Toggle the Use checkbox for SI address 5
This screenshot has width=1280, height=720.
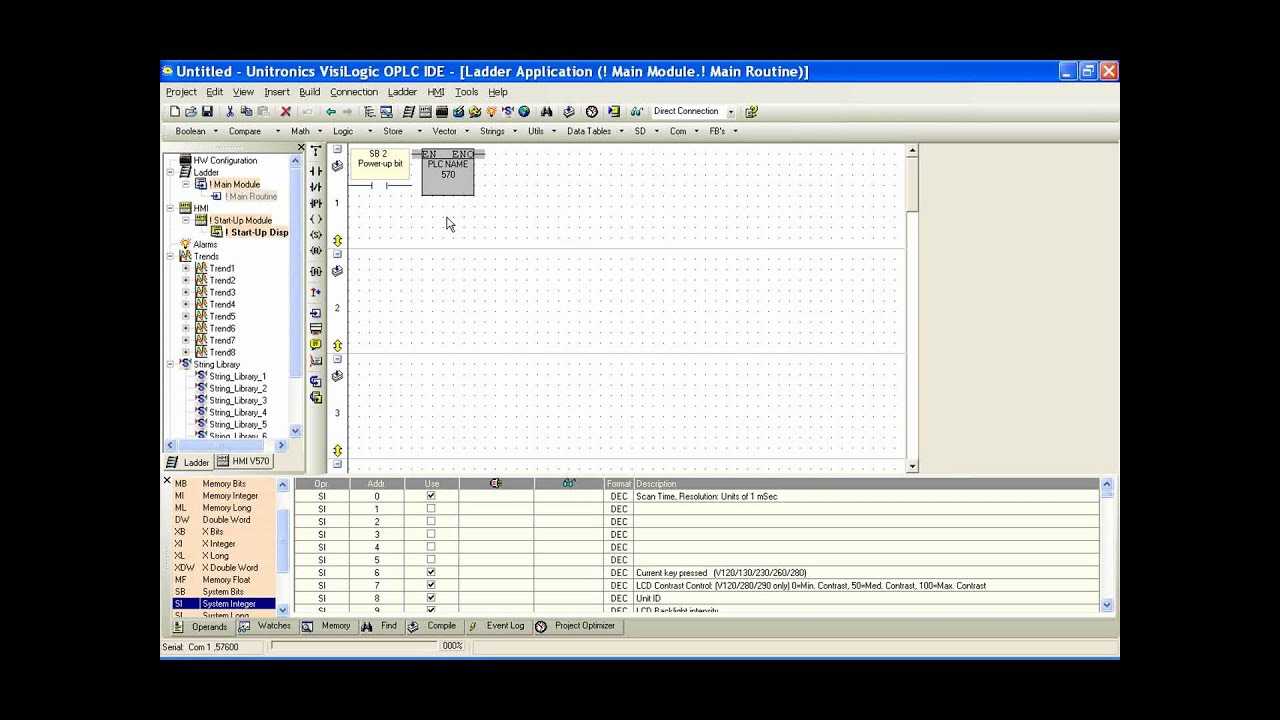pos(431,560)
